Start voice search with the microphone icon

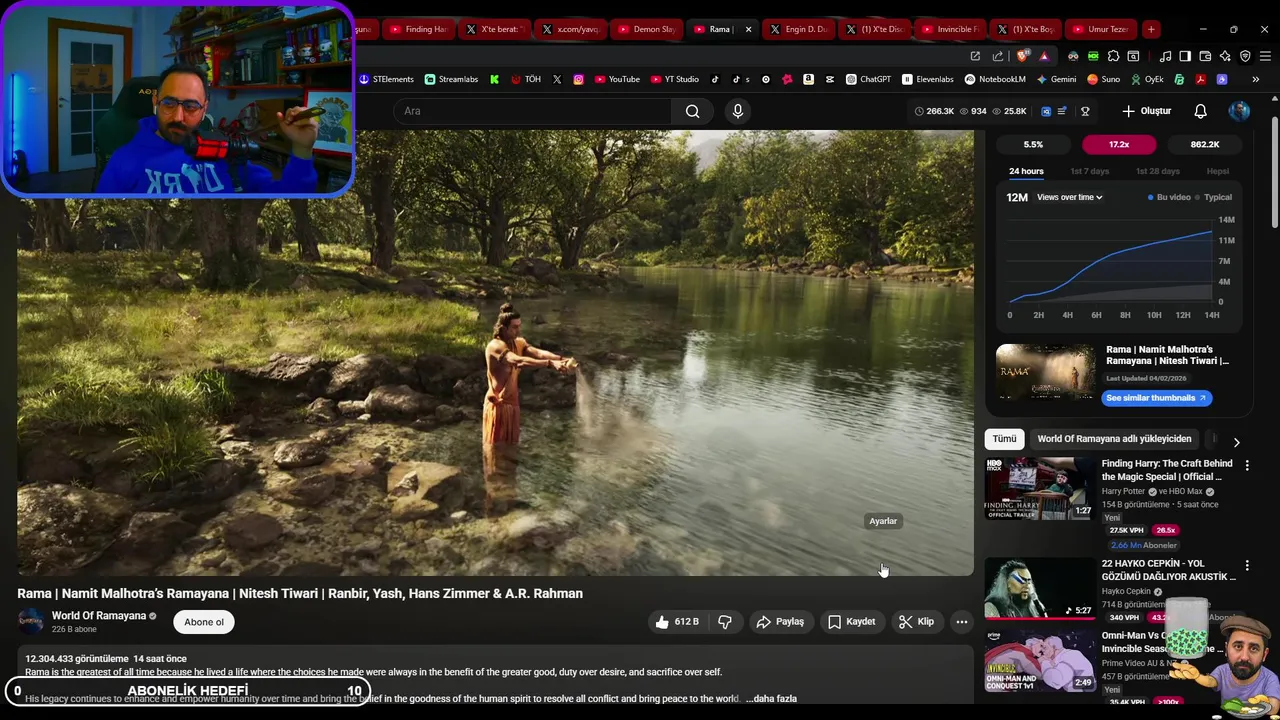click(x=738, y=111)
